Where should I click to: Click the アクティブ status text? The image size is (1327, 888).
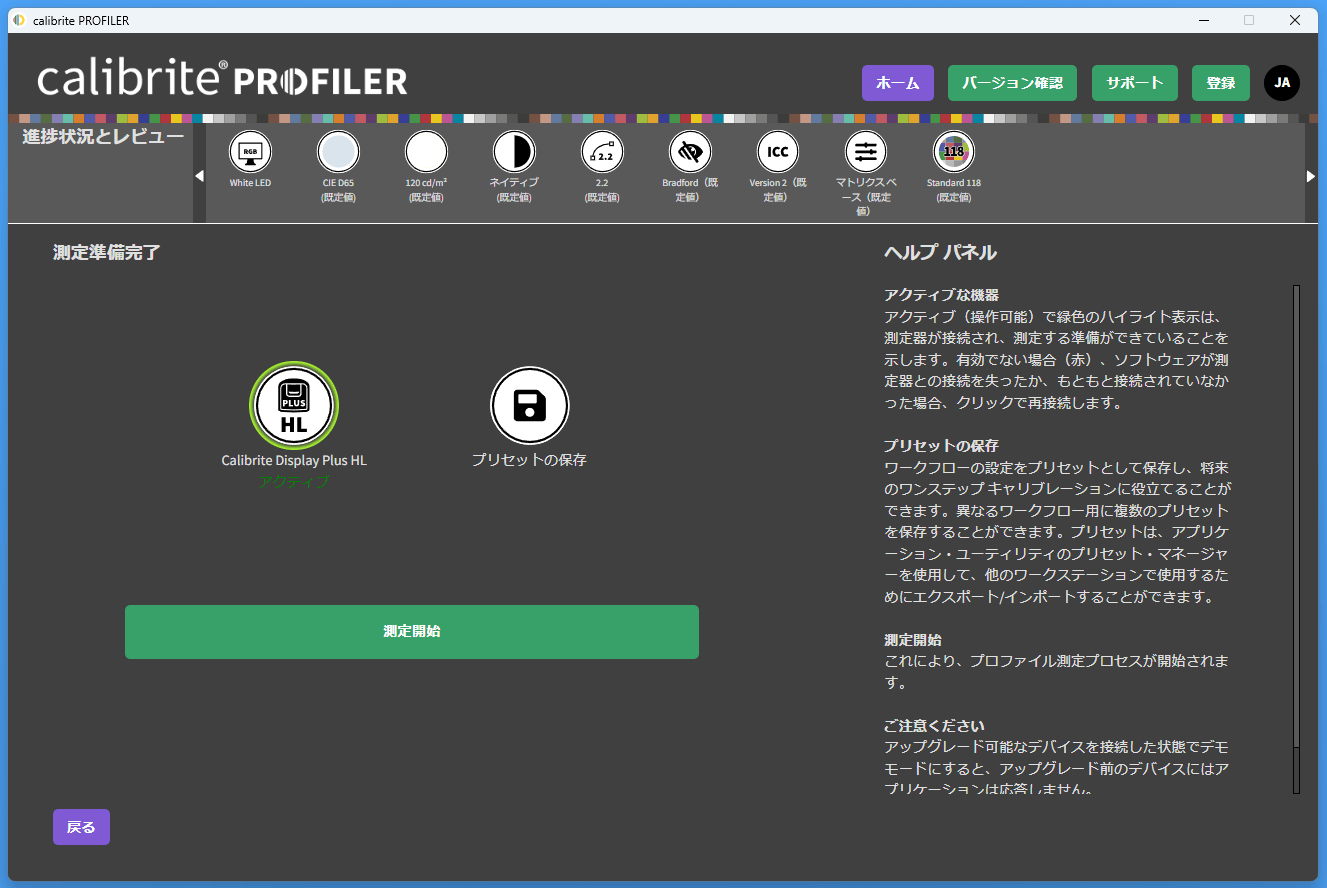294,482
